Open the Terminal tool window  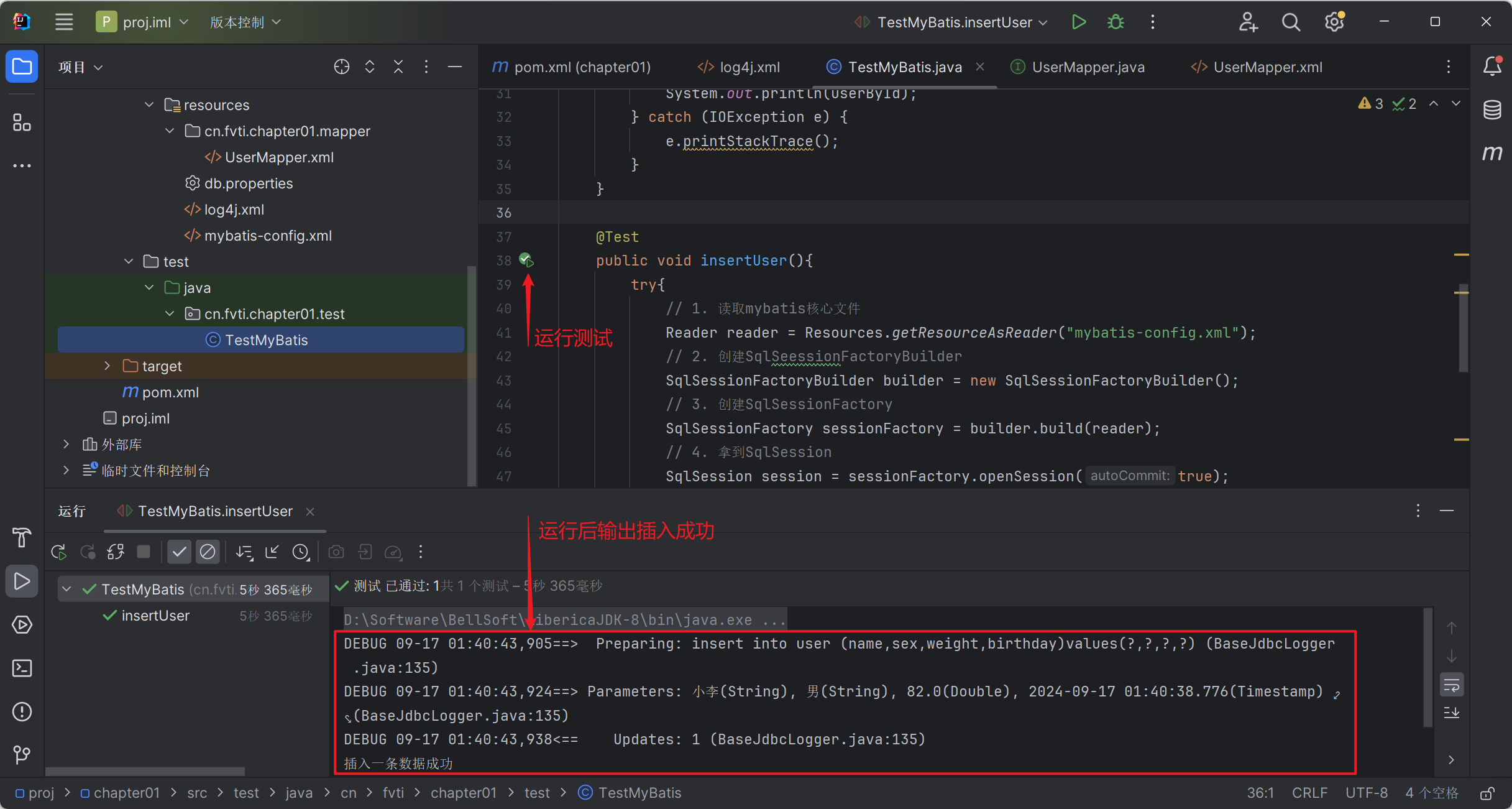22,668
